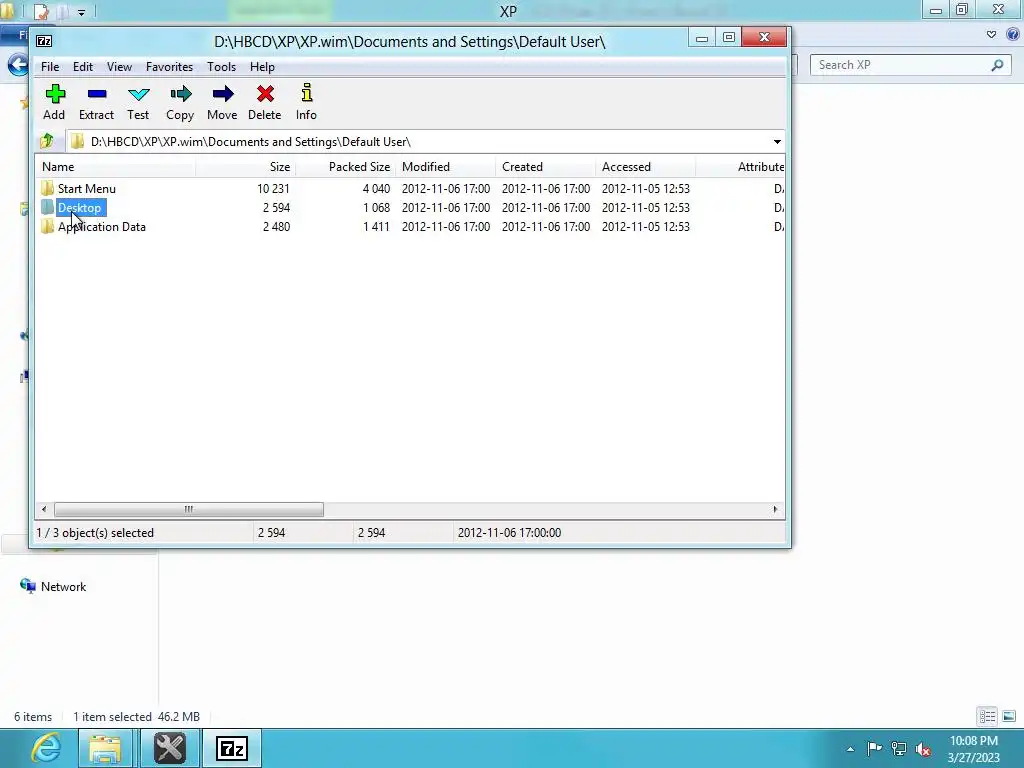Click horizontal scrollbar left arrow
Image resolution: width=1024 pixels, height=768 pixels.
click(x=44, y=509)
